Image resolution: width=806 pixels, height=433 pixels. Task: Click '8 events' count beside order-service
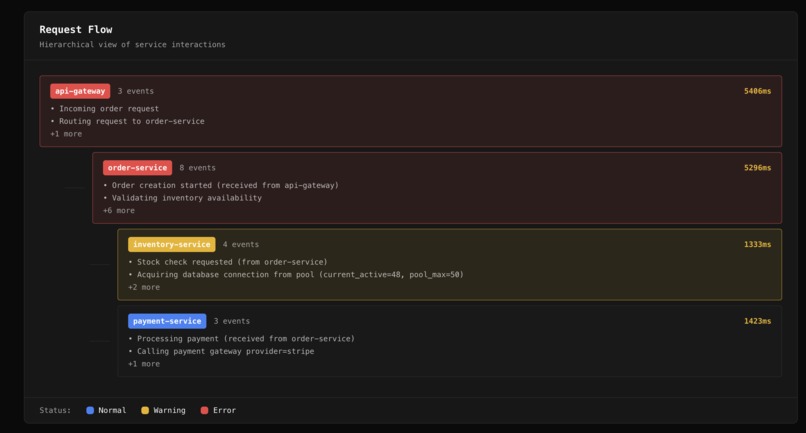click(197, 168)
